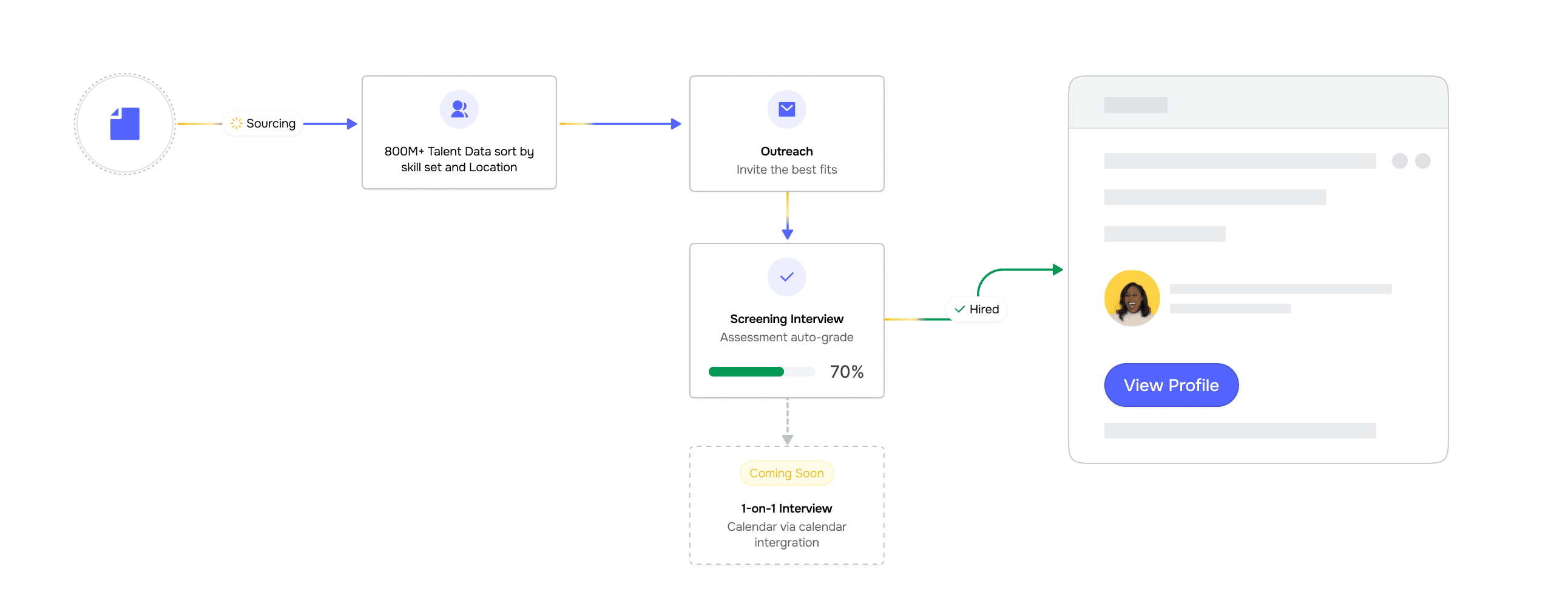Select the Sourcing label pill
The image size is (1568, 600).
263,124
